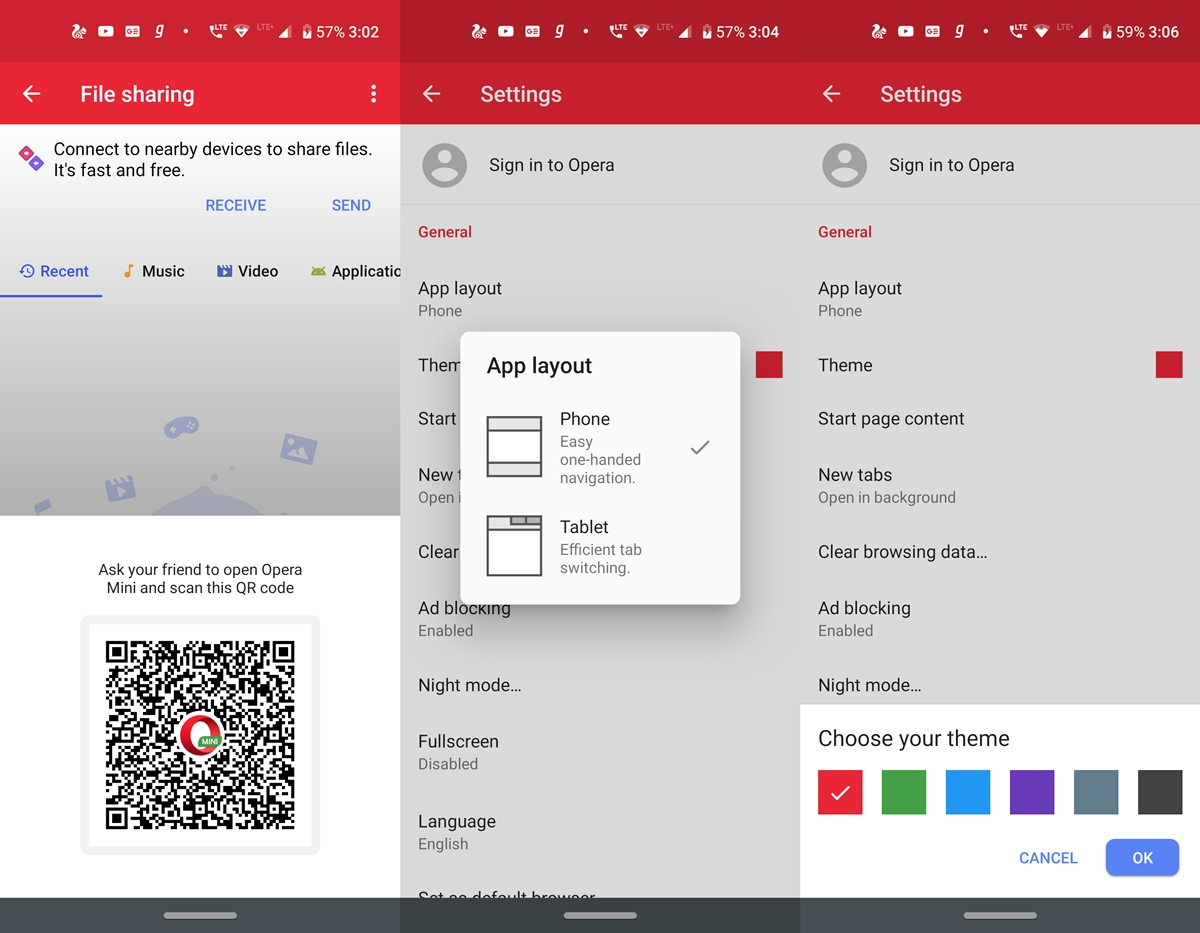This screenshot has width=1200, height=933.
Task: Go back from File sharing screen
Action: click(x=32, y=94)
